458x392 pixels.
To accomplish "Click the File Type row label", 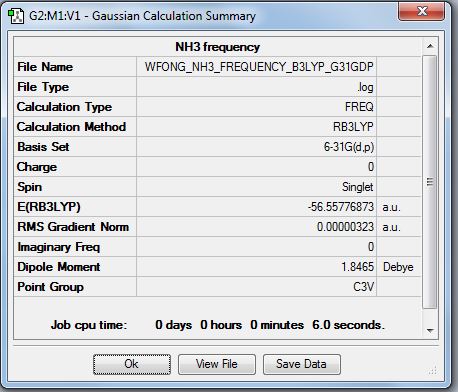I will (43, 87).
